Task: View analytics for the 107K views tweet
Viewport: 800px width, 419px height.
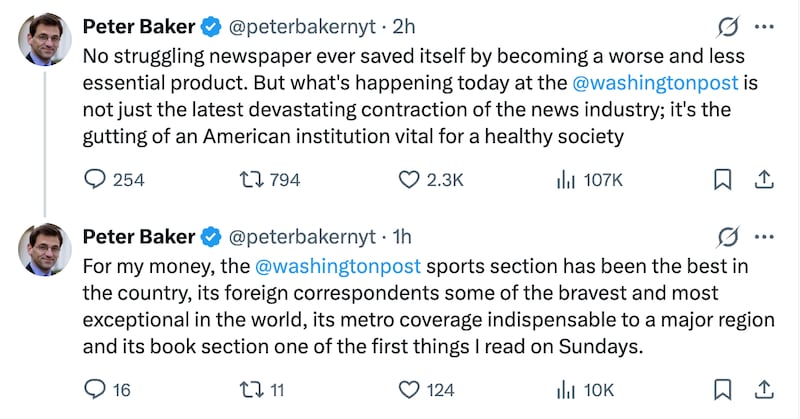Action: [x=564, y=180]
